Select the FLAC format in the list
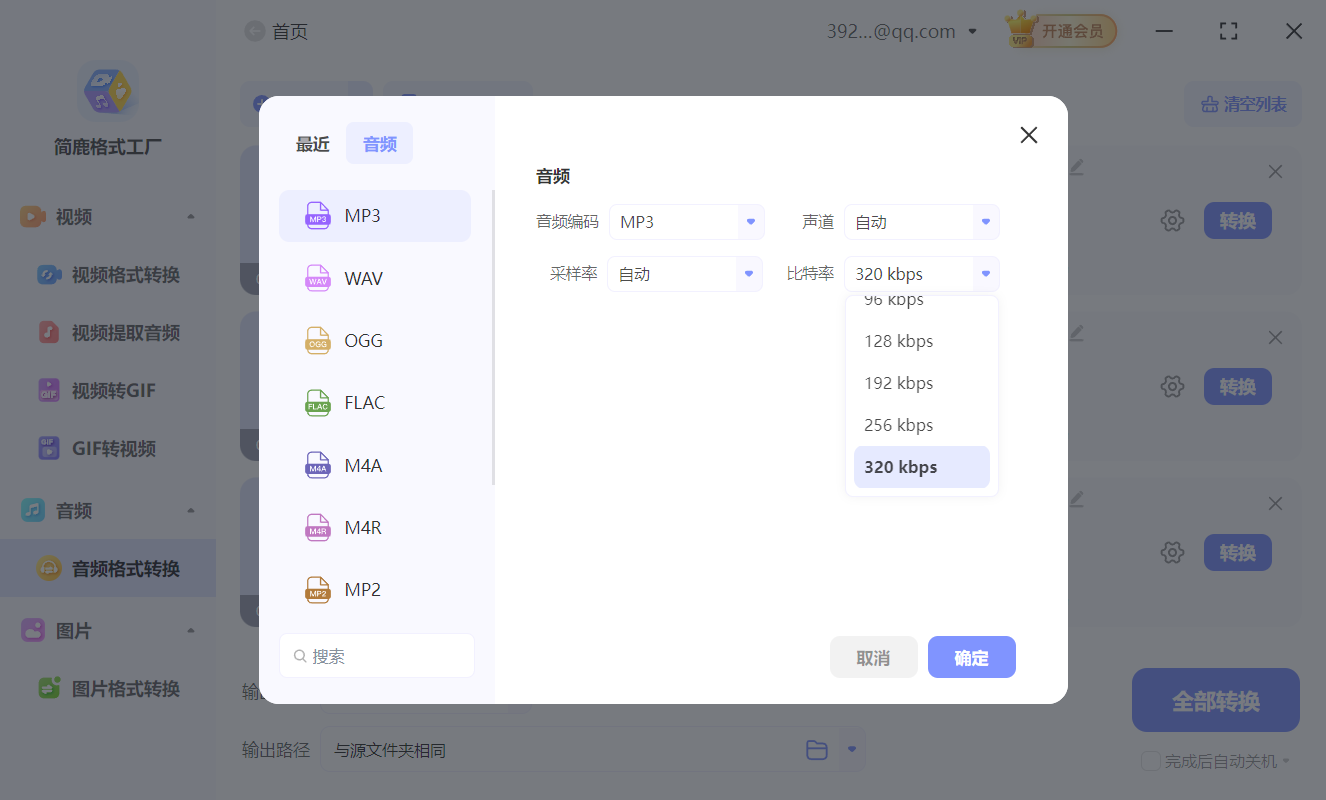This screenshot has width=1326, height=800. [x=364, y=402]
